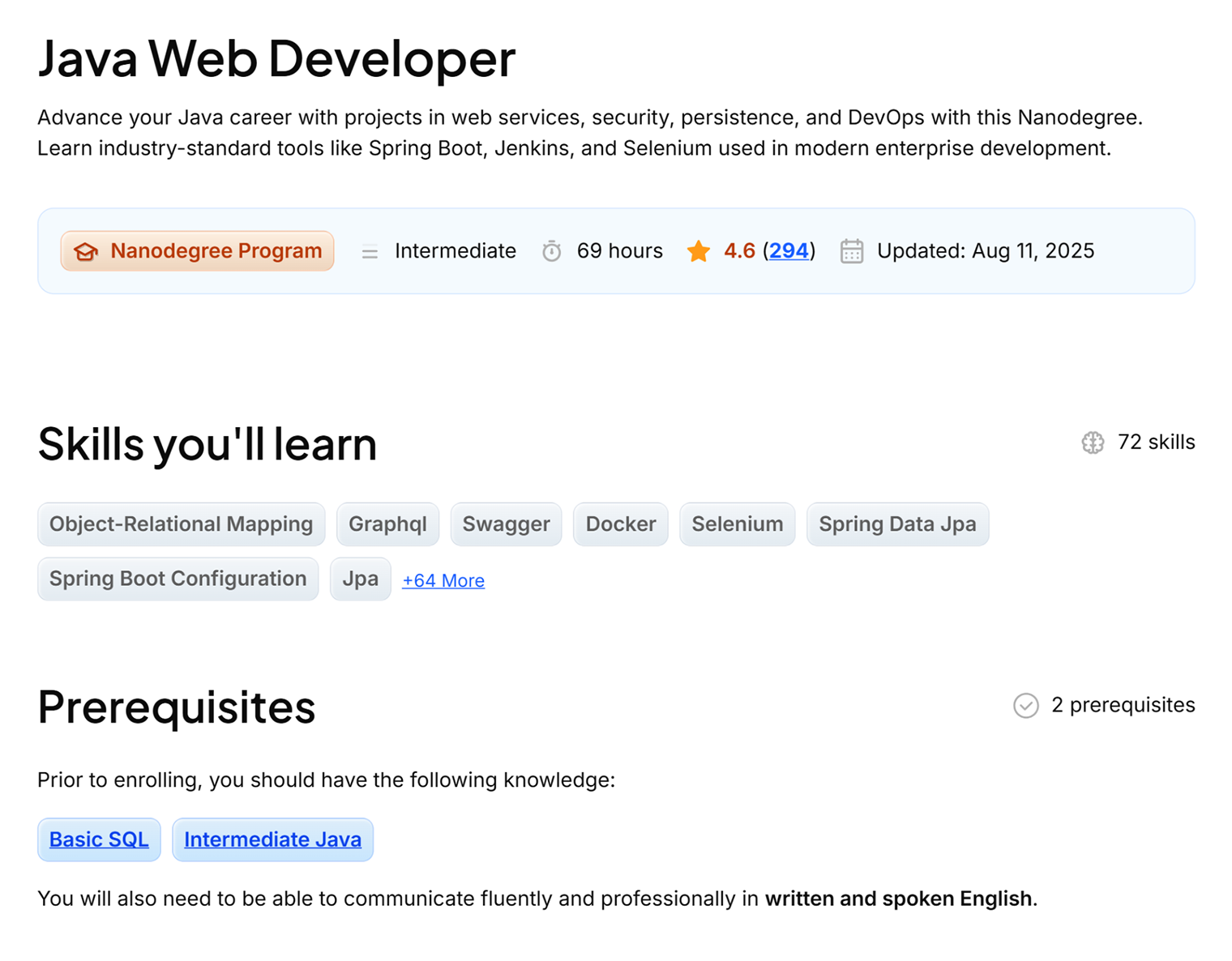Viewport: 1232px width, 961px height.
Task: Select the Docker skill chip
Action: pos(620,524)
